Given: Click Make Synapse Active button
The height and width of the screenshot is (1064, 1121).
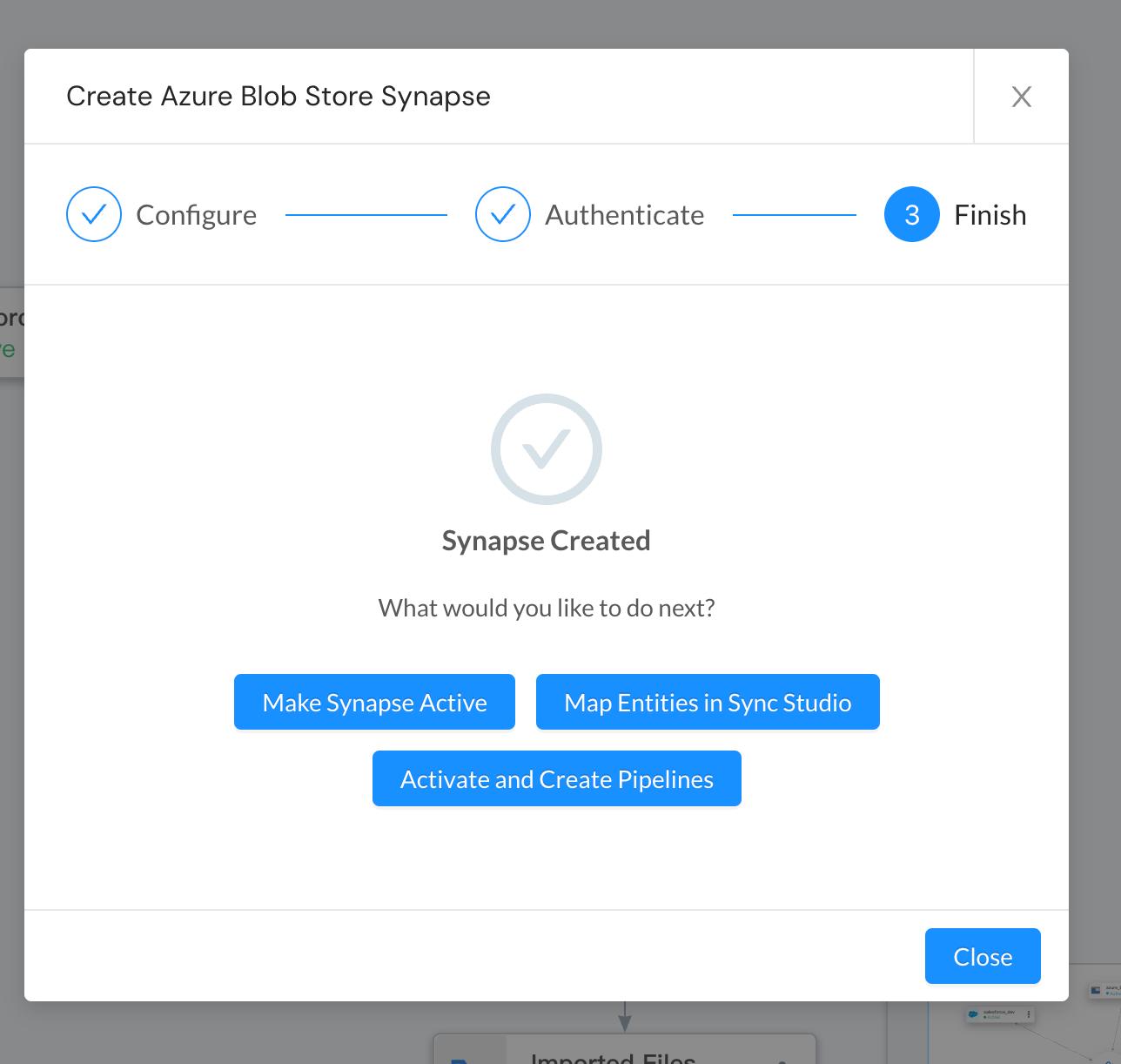Looking at the screenshot, I should [x=374, y=702].
